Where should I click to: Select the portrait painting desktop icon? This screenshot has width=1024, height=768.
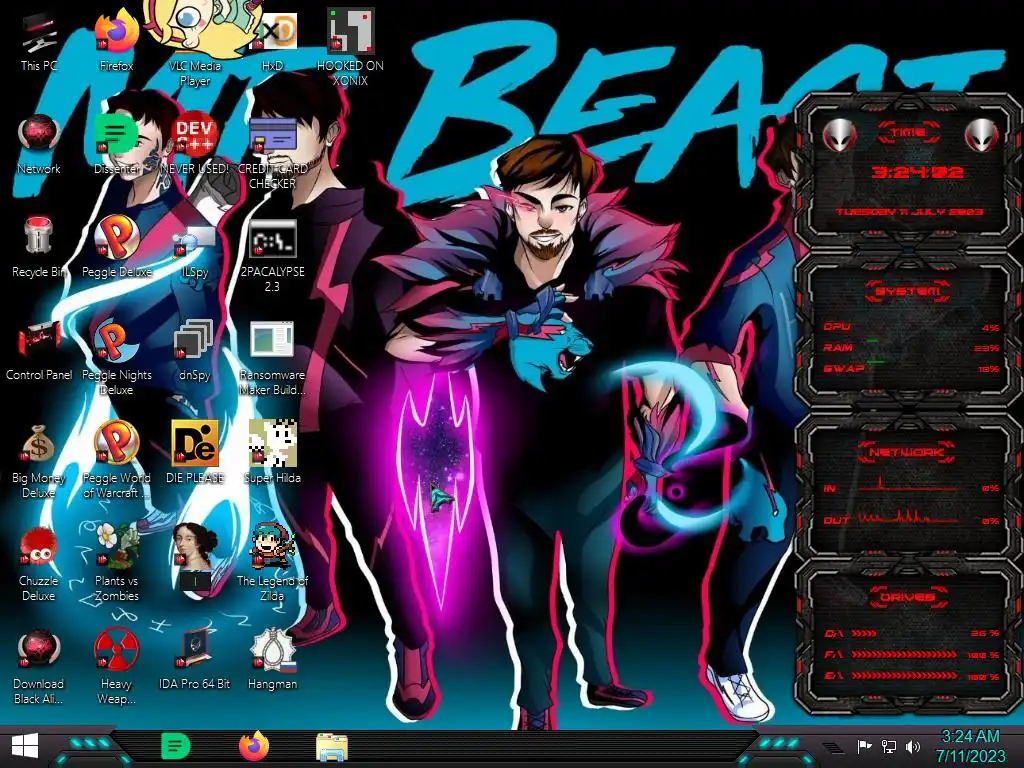tap(195, 555)
